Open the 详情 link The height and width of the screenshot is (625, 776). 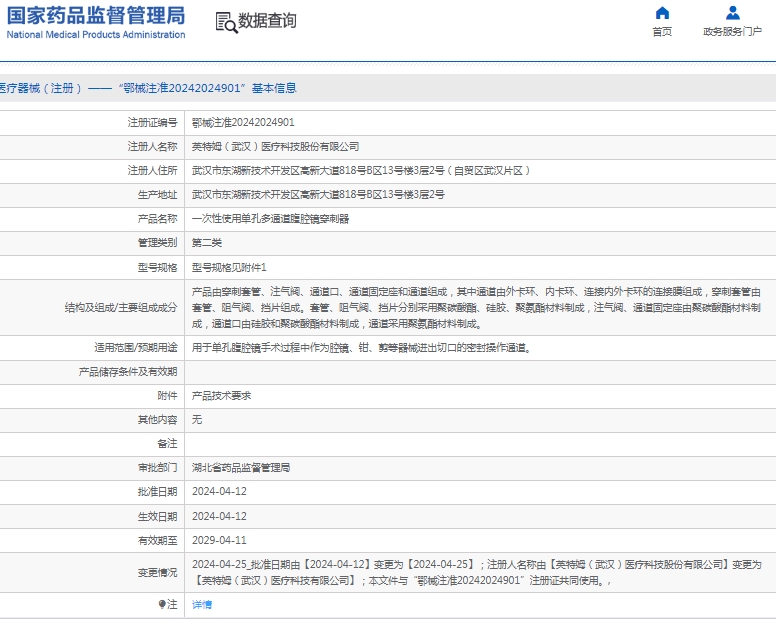tap(202, 604)
